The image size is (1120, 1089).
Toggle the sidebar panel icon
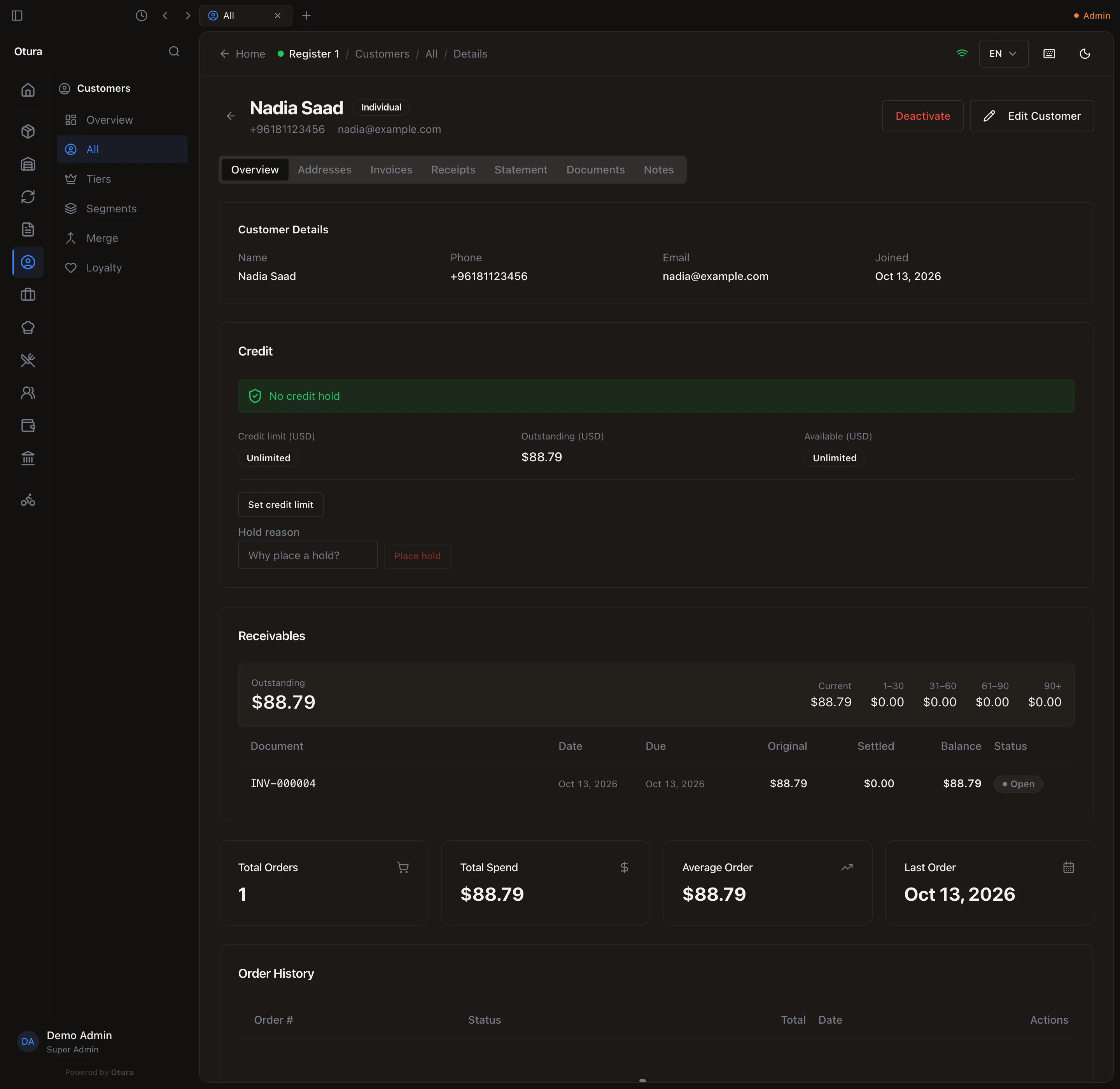click(17, 16)
